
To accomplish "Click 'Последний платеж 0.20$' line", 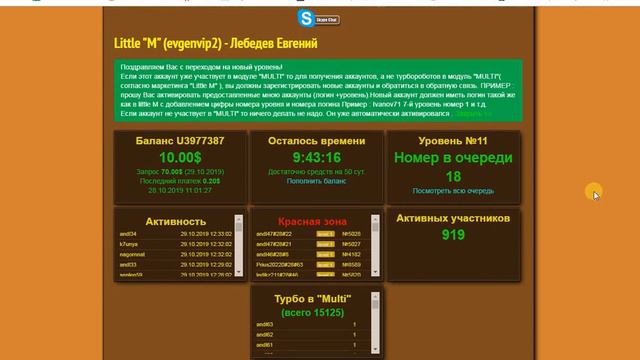I will point(180,181).
